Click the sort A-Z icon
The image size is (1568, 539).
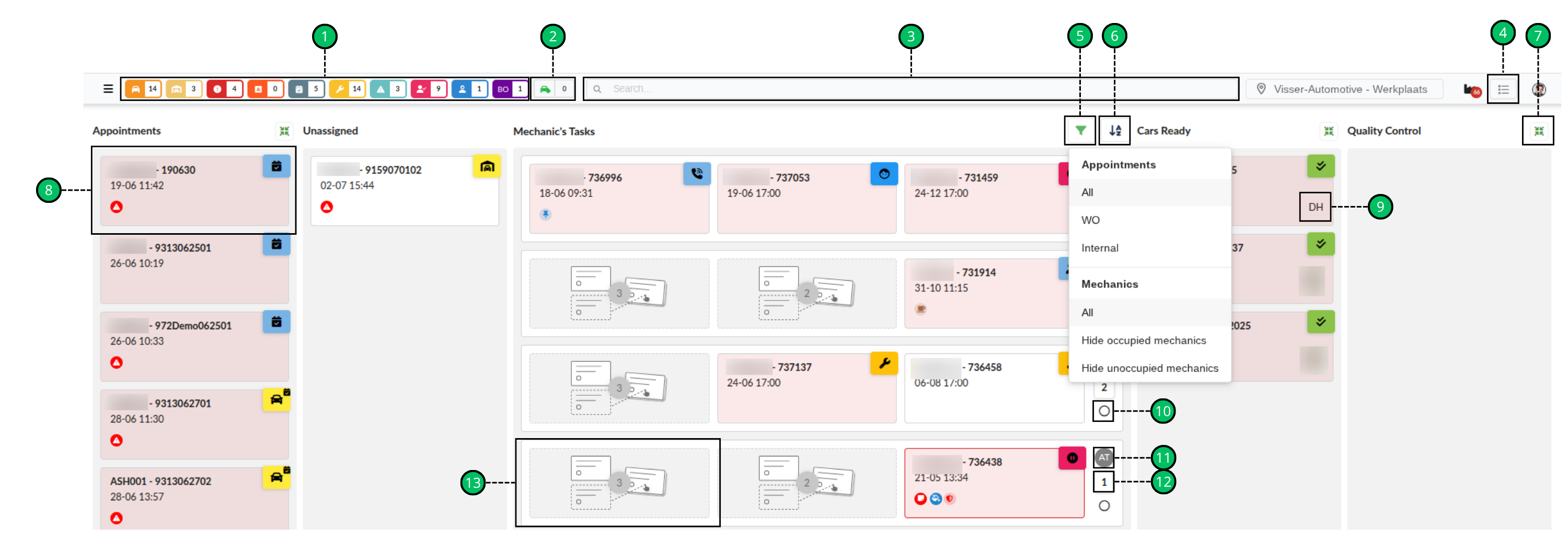(1114, 130)
